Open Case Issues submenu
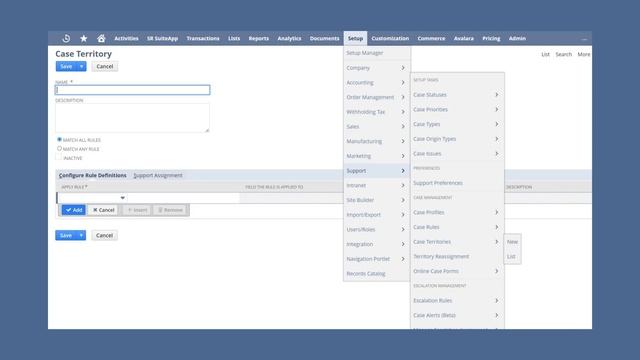640x360 pixels. pyautogui.click(x=457, y=153)
